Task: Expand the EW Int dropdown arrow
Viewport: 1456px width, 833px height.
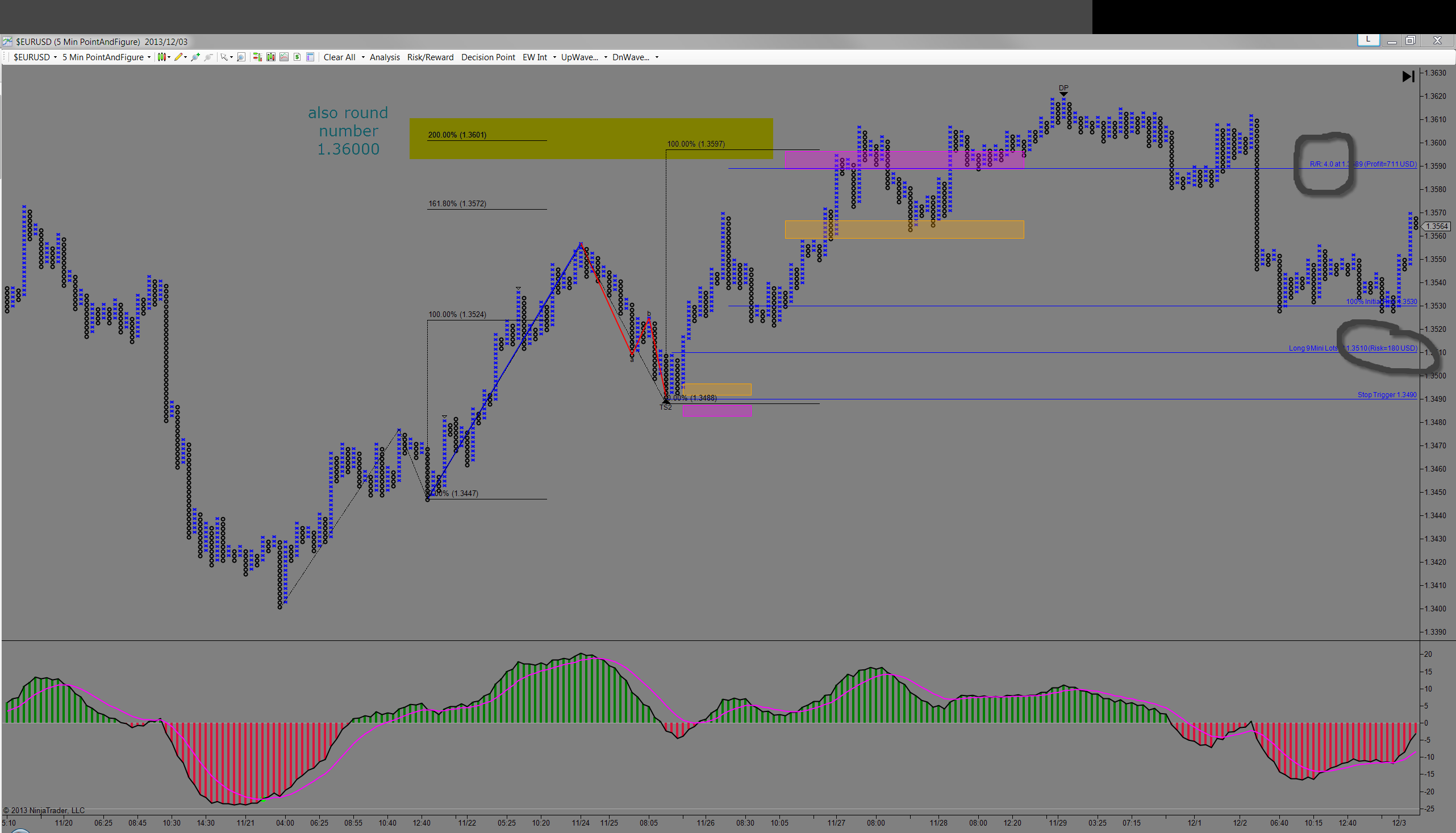Action: pyautogui.click(x=554, y=57)
